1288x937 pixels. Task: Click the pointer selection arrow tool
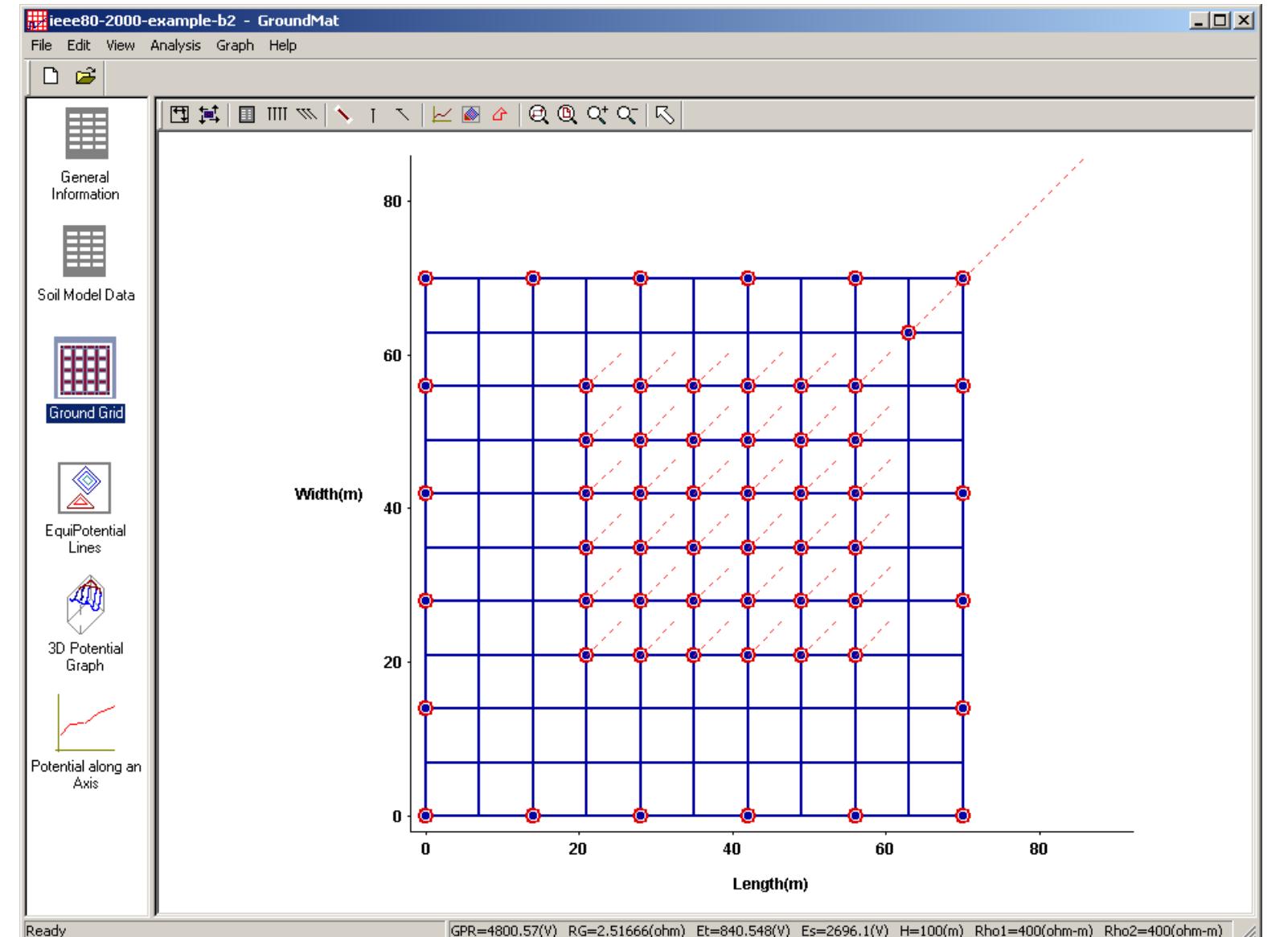coord(664,114)
